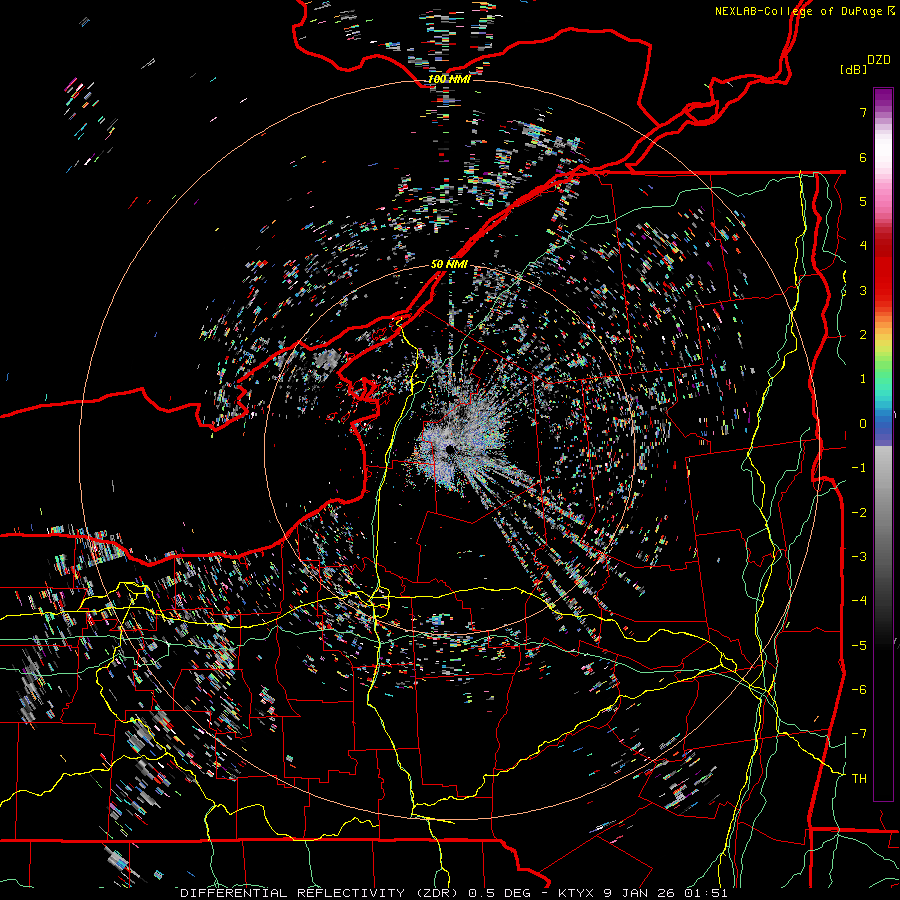Click the 5 value on color scale
This screenshot has height=900, width=900.
(863, 201)
